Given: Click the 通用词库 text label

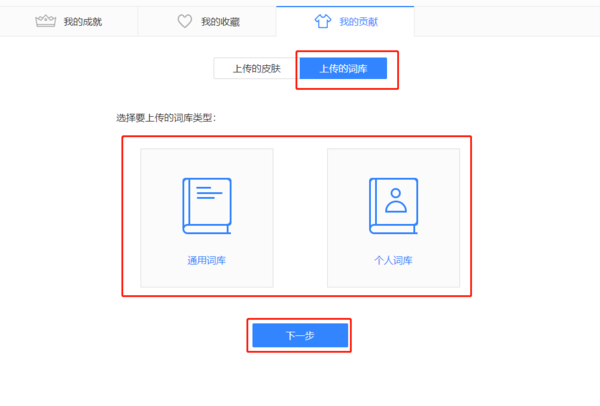Looking at the screenshot, I should (x=207, y=260).
